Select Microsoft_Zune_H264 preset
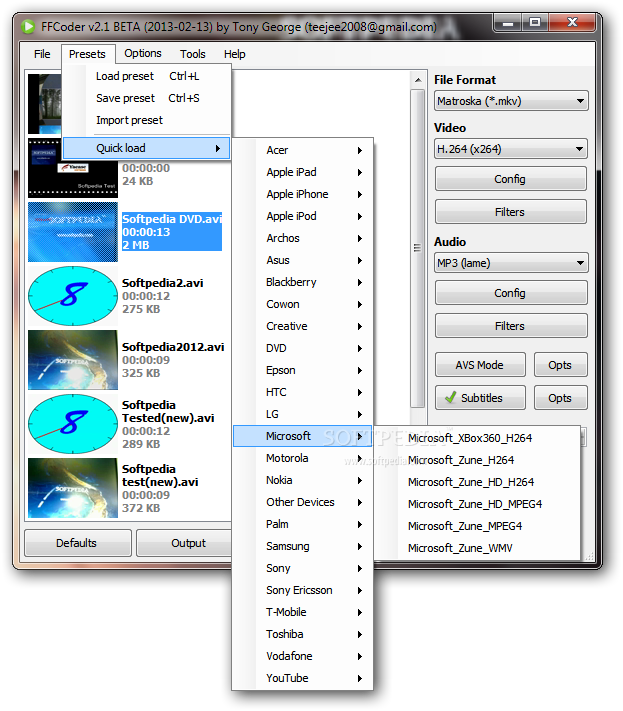The image size is (623, 711). [477, 460]
